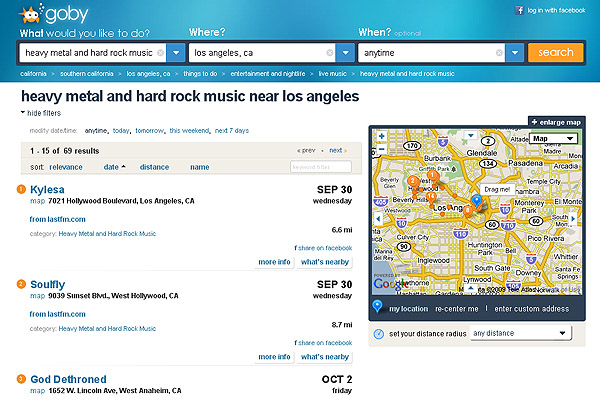This screenshot has height=408, width=600.
Task: Click the 'enlarge map' button
Action: (557, 122)
